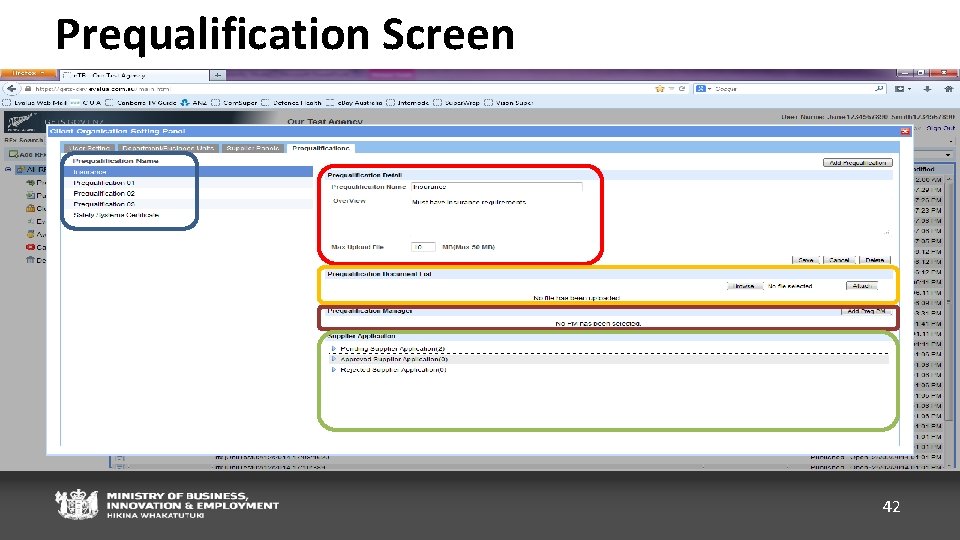960x540 pixels.
Task: Switch to the Supplier Panels tab
Action: pos(252,148)
